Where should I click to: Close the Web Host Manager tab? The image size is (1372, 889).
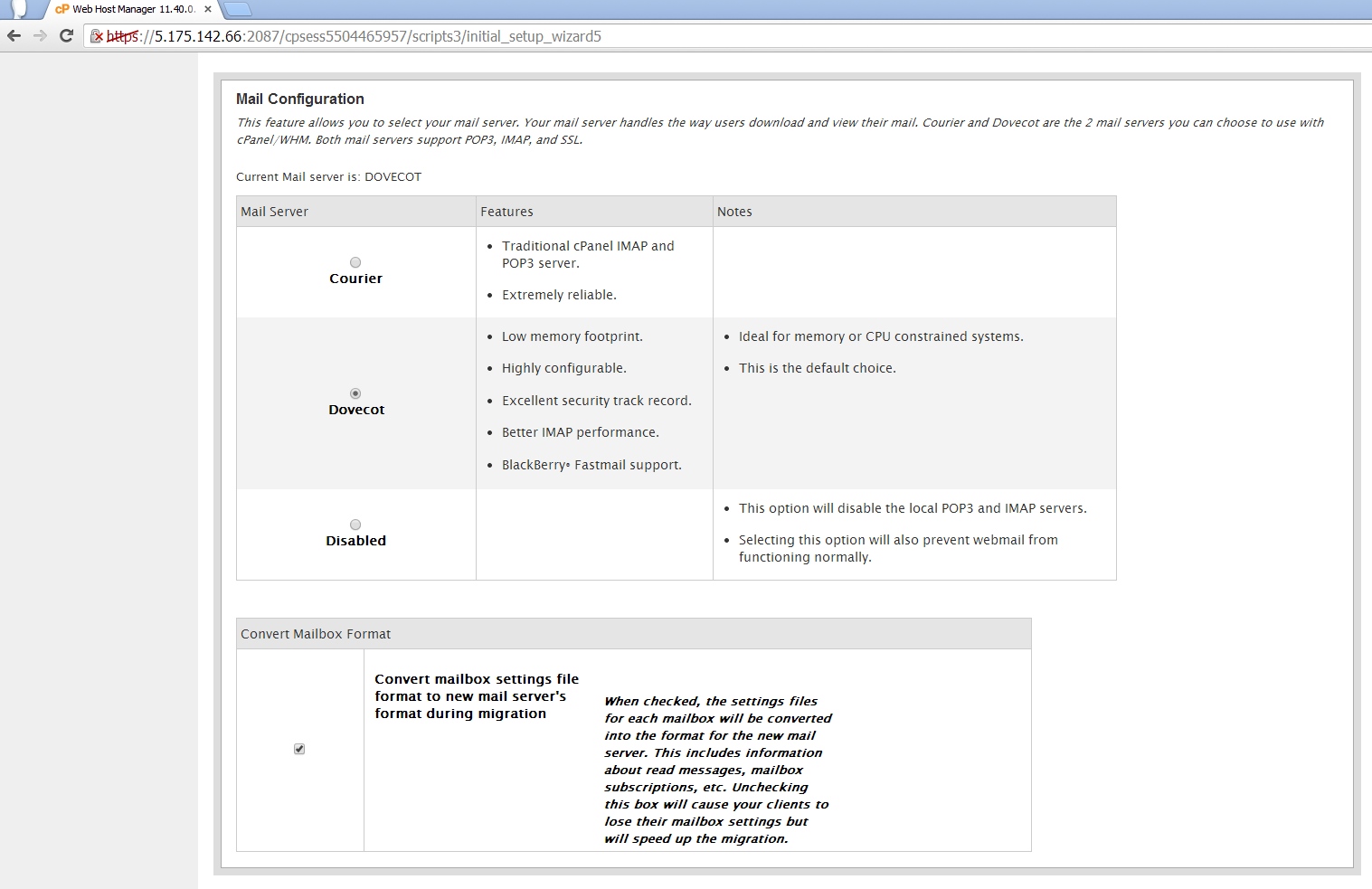coord(208,9)
